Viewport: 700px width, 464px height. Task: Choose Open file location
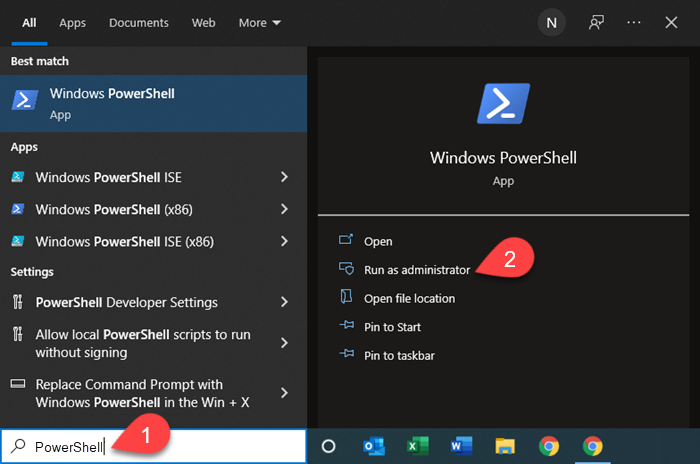click(x=409, y=298)
